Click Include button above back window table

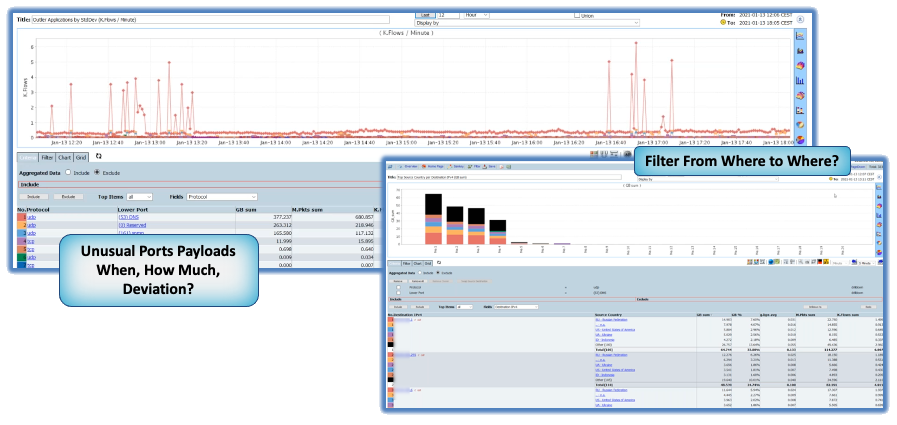[34, 197]
